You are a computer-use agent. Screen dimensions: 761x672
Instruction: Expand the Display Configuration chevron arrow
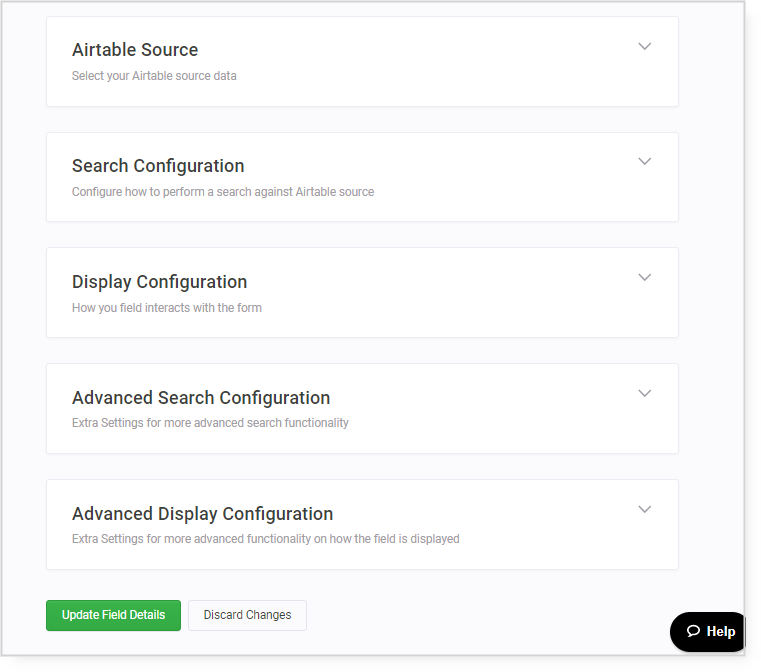pyautogui.click(x=645, y=278)
